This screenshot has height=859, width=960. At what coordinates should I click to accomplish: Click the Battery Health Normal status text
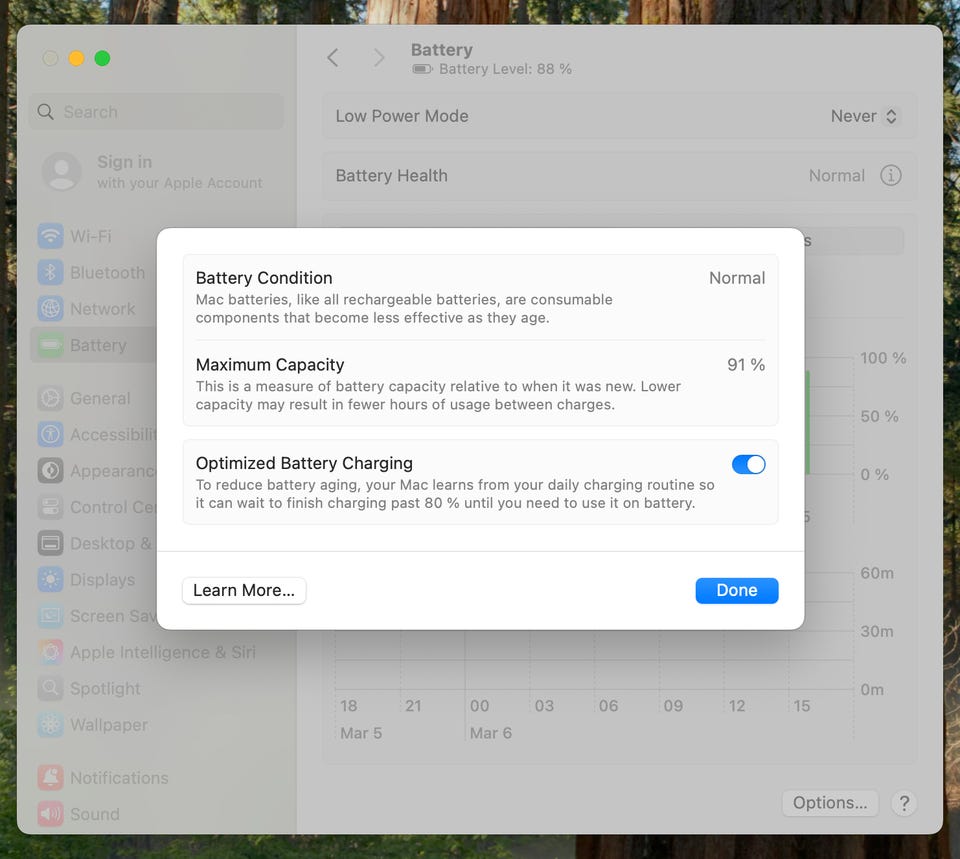coord(836,176)
